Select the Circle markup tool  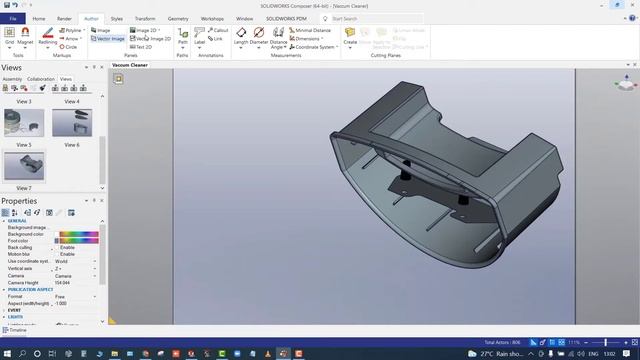tap(68, 47)
